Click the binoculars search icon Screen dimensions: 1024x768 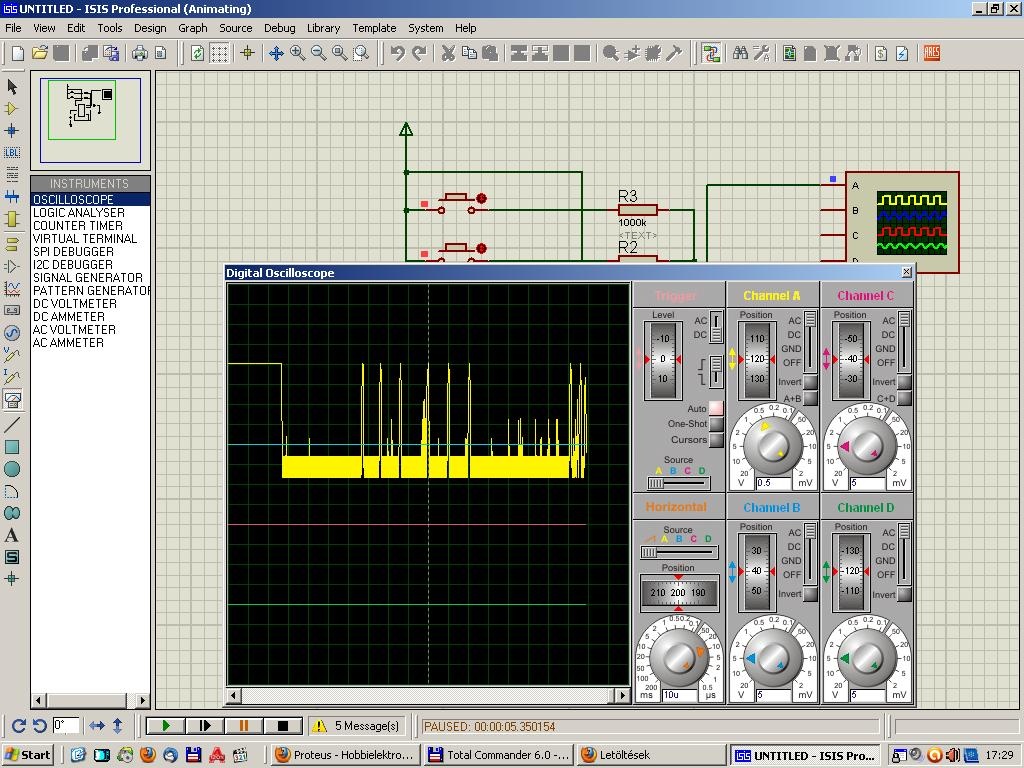(740, 53)
